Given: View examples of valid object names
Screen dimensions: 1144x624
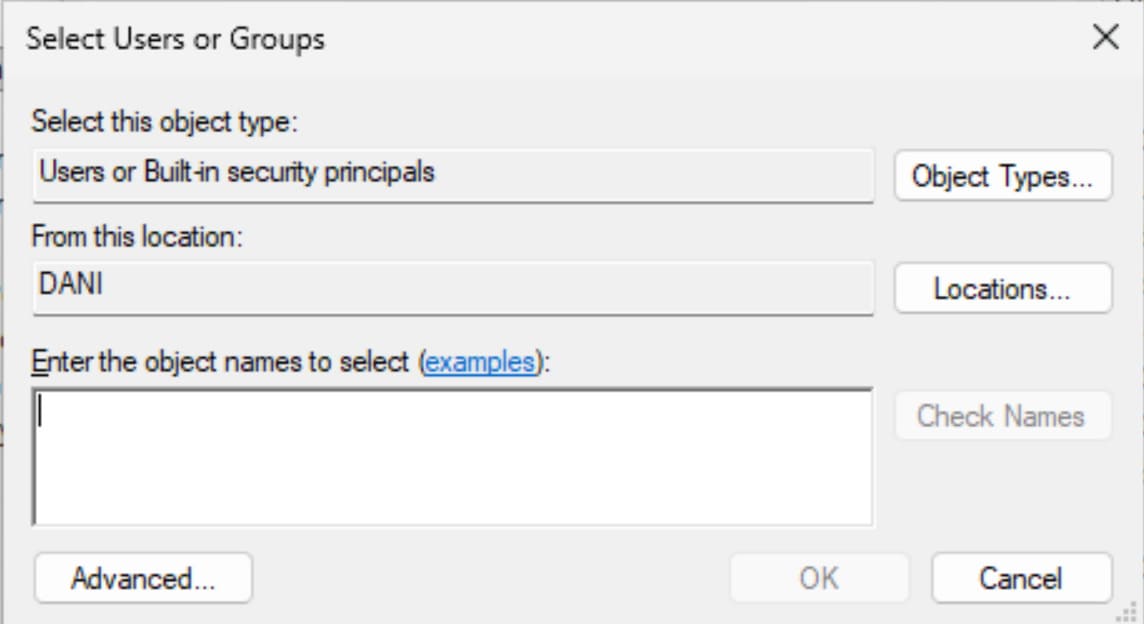Looking at the screenshot, I should click(x=480, y=362).
